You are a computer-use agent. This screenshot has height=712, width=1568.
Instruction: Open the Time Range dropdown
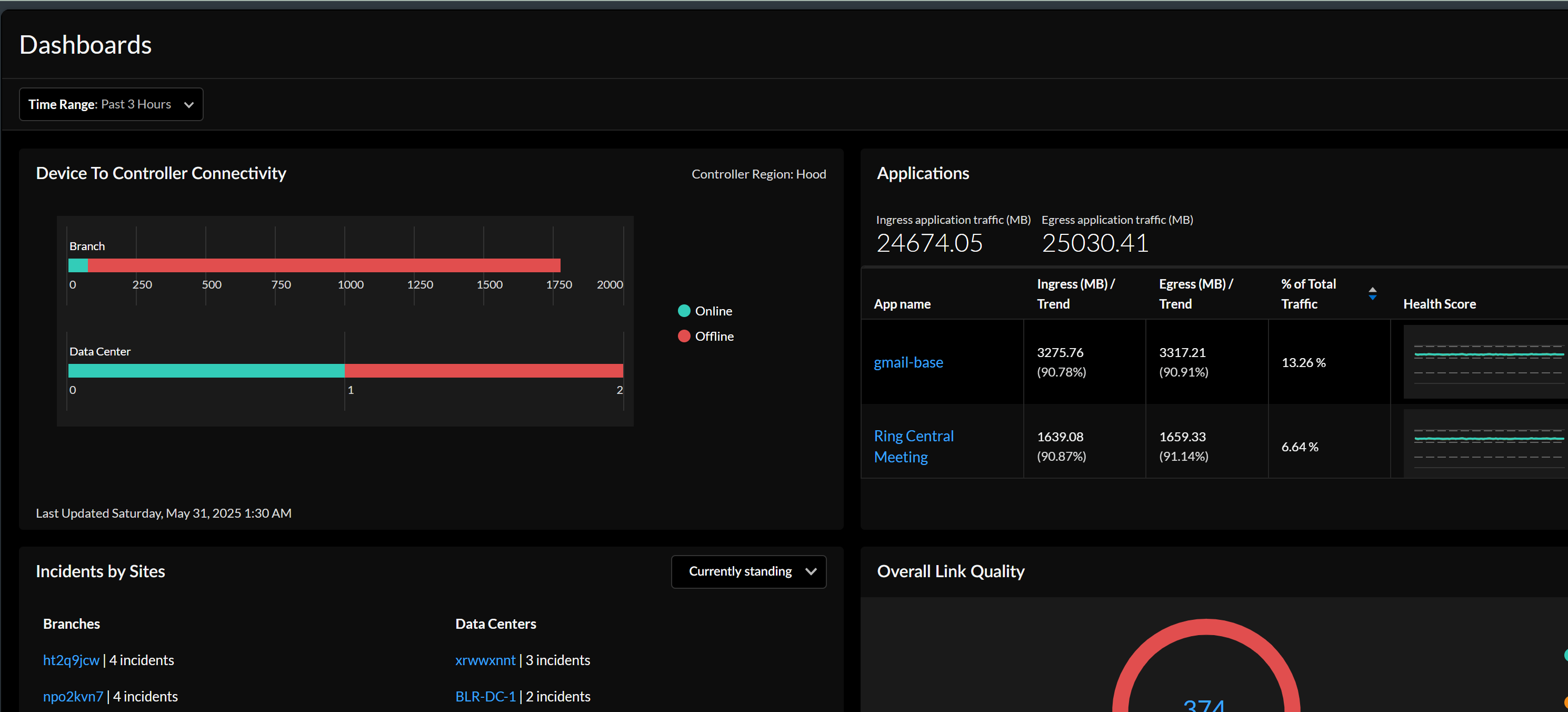click(x=111, y=104)
